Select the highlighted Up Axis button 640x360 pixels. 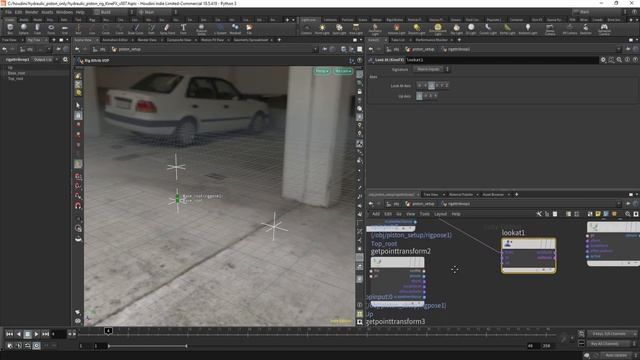coord(419,96)
